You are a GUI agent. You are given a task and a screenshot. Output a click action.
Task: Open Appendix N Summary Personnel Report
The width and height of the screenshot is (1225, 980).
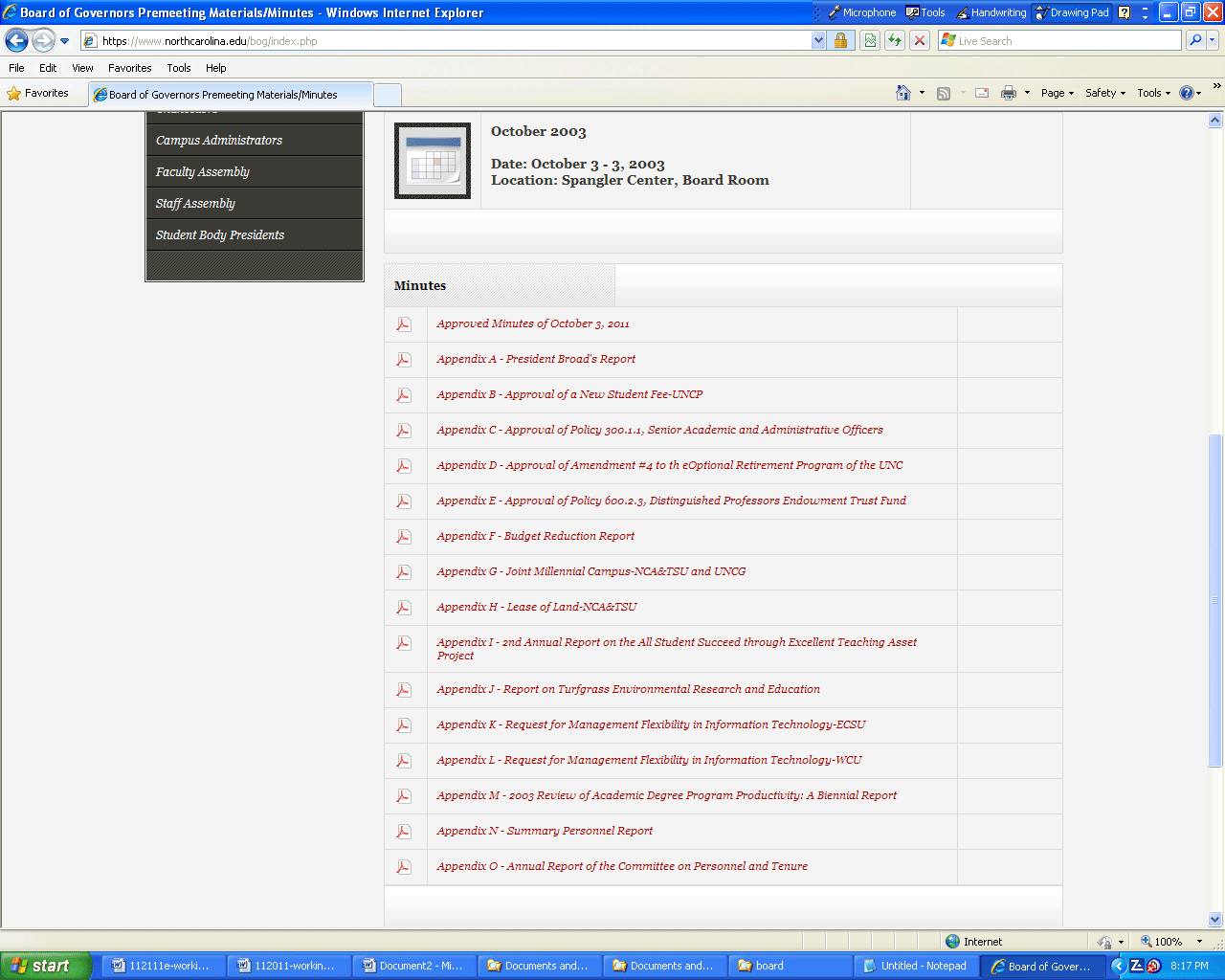[545, 831]
